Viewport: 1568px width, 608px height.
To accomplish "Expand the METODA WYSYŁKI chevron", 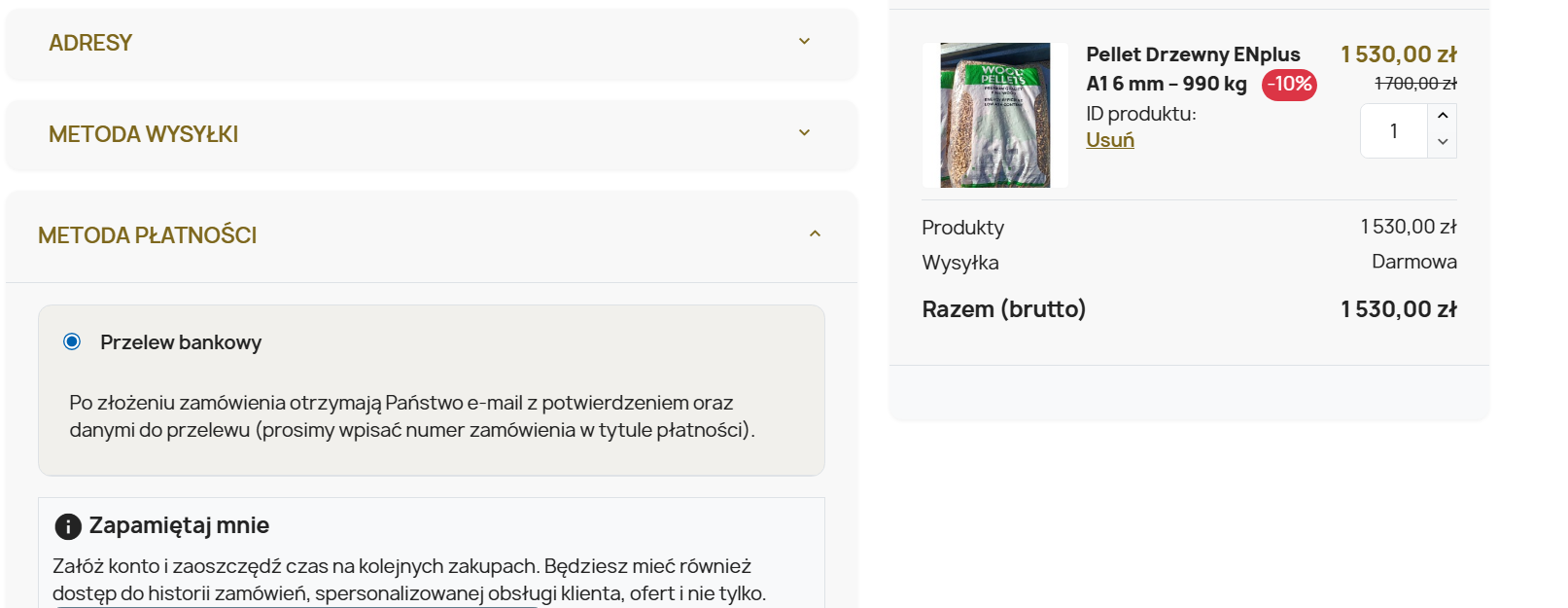I will point(804,133).
